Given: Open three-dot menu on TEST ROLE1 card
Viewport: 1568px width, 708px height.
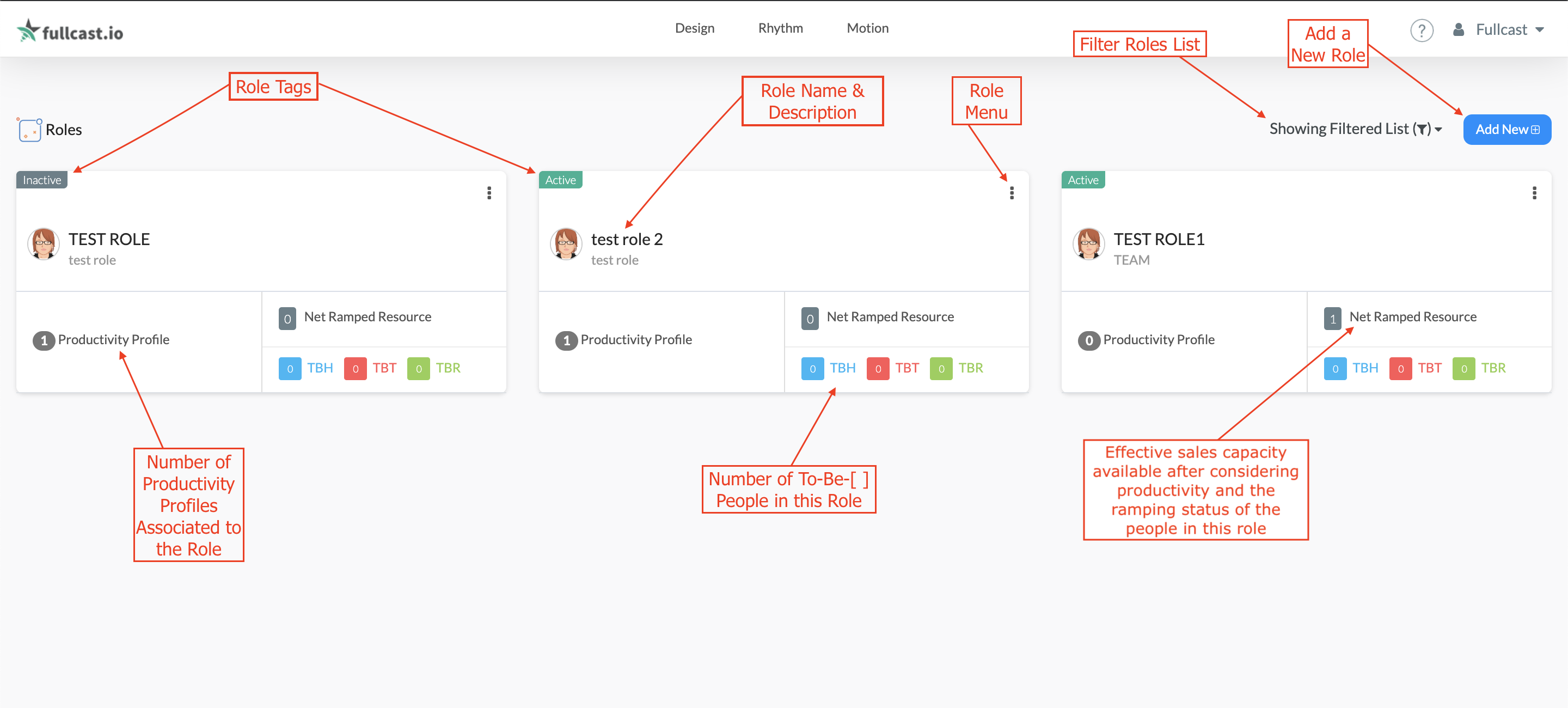Looking at the screenshot, I should 1534,193.
